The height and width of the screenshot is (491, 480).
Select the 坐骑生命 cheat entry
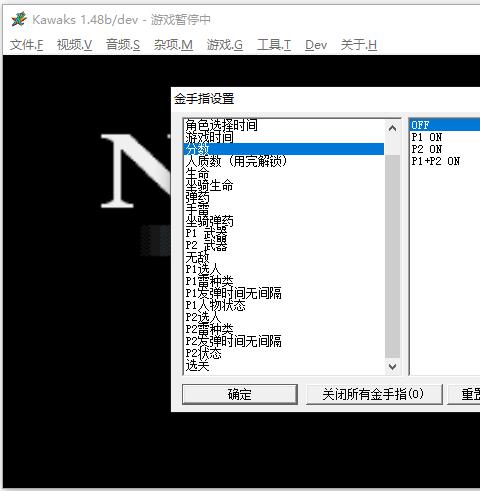pyautogui.click(x=284, y=185)
